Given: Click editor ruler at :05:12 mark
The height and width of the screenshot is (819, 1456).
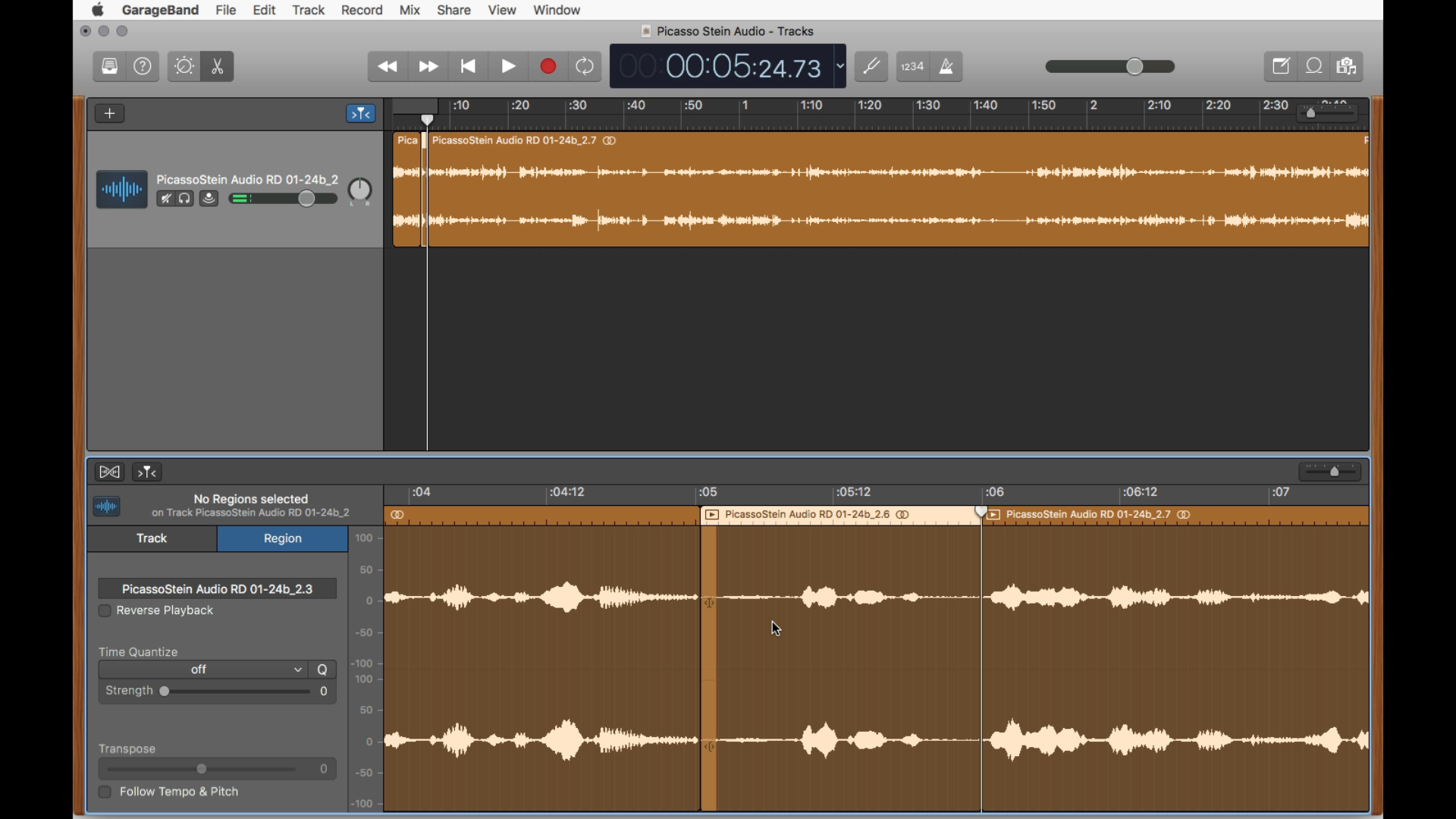Looking at the screenshot, I should point(853,493).
